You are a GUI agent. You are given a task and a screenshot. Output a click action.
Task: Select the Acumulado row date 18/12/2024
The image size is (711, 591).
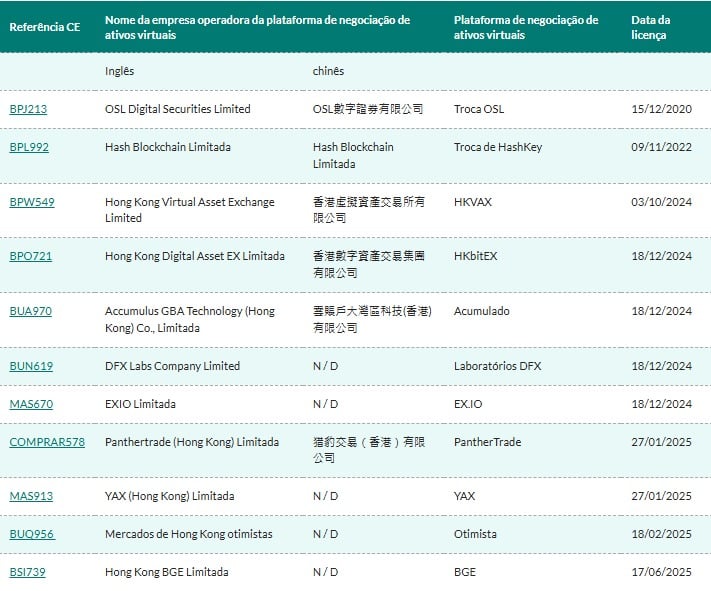click(x=662, y=311)
